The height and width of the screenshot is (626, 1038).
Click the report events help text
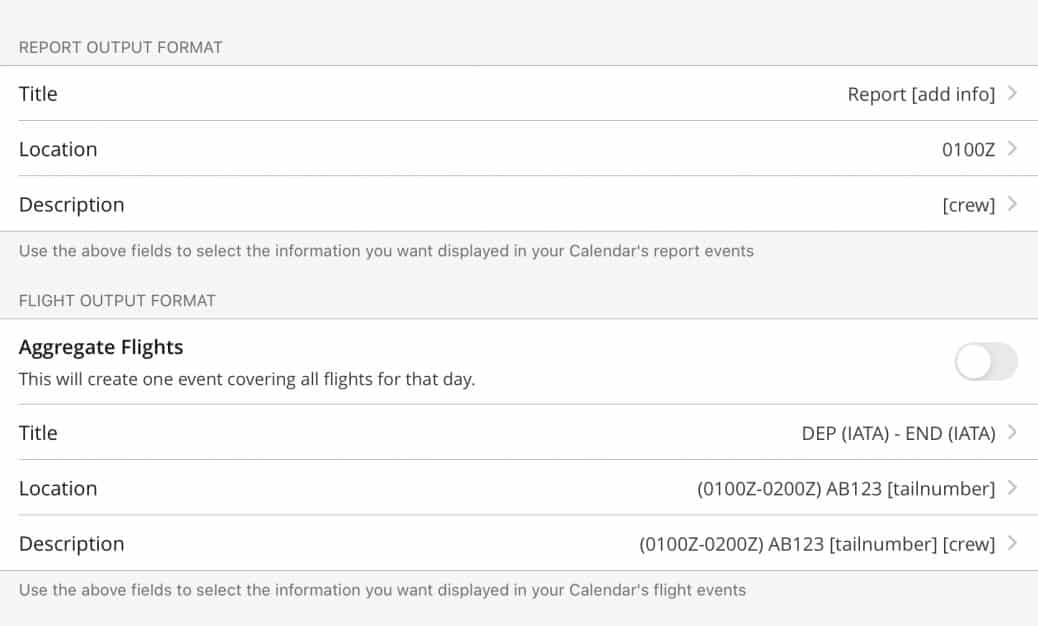[x=385, y=251]
